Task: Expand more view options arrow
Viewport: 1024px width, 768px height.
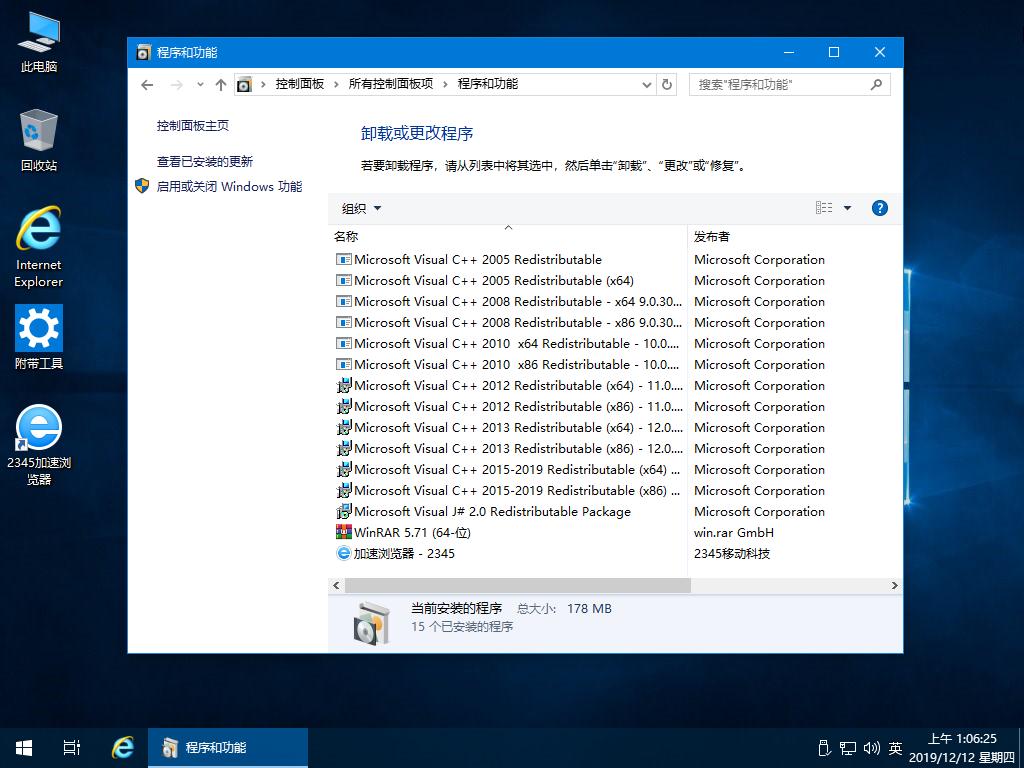Action: coord(848,208)
